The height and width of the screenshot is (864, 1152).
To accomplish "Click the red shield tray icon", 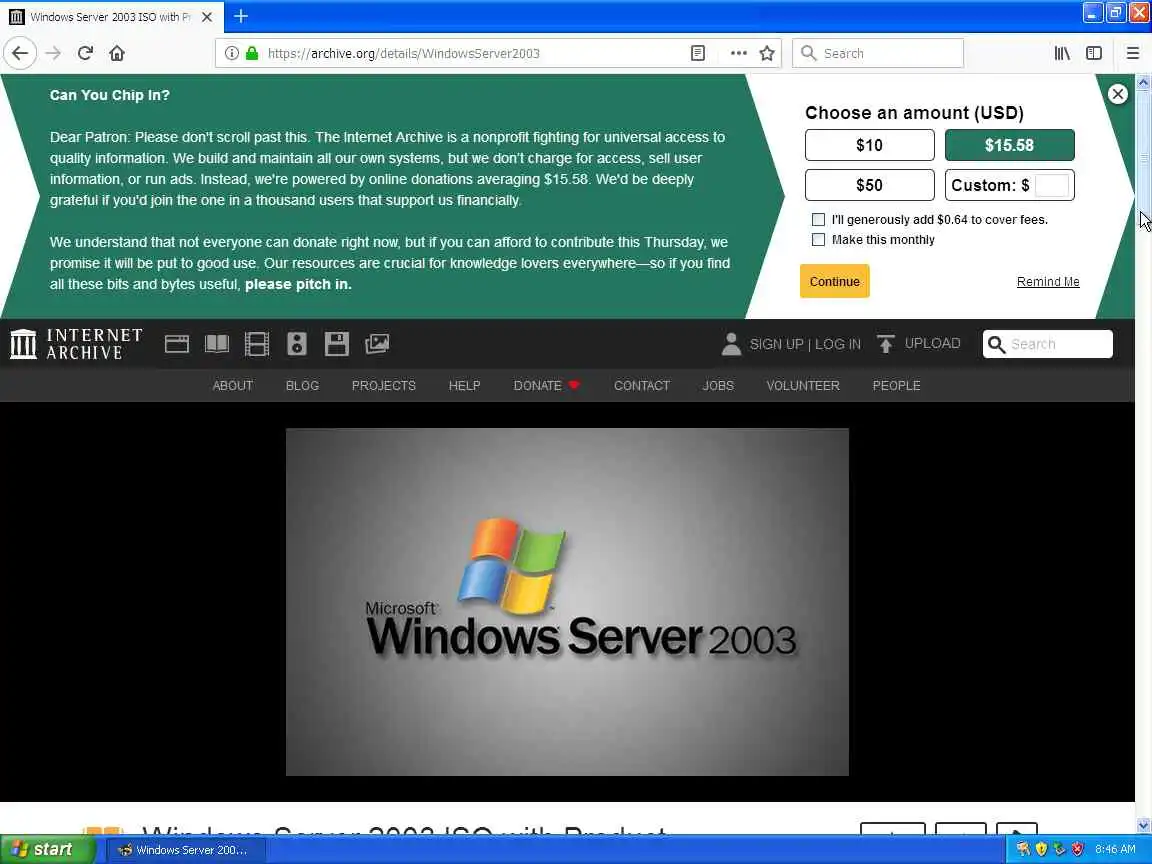I will click(1077, 849).
